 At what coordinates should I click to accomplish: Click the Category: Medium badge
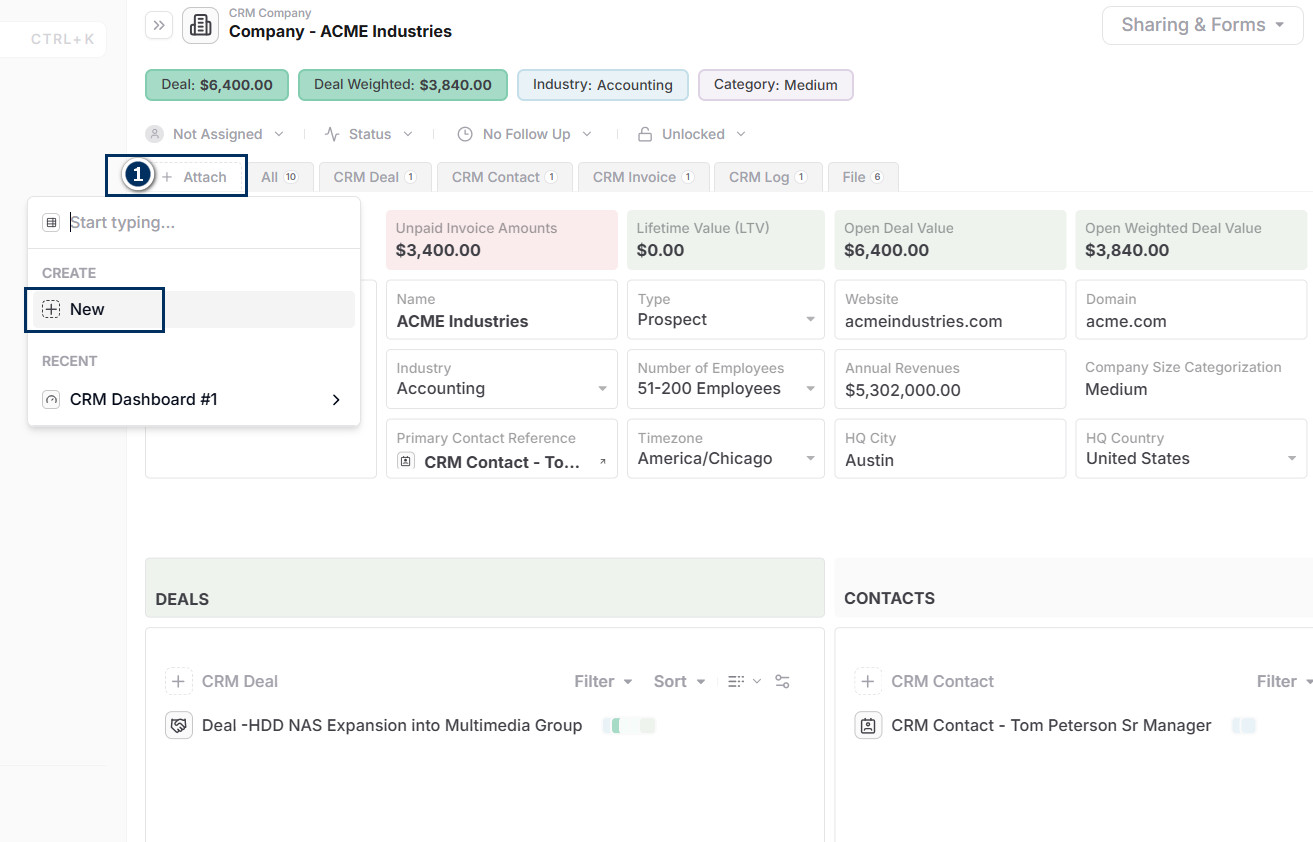click(x=776, y=85)
